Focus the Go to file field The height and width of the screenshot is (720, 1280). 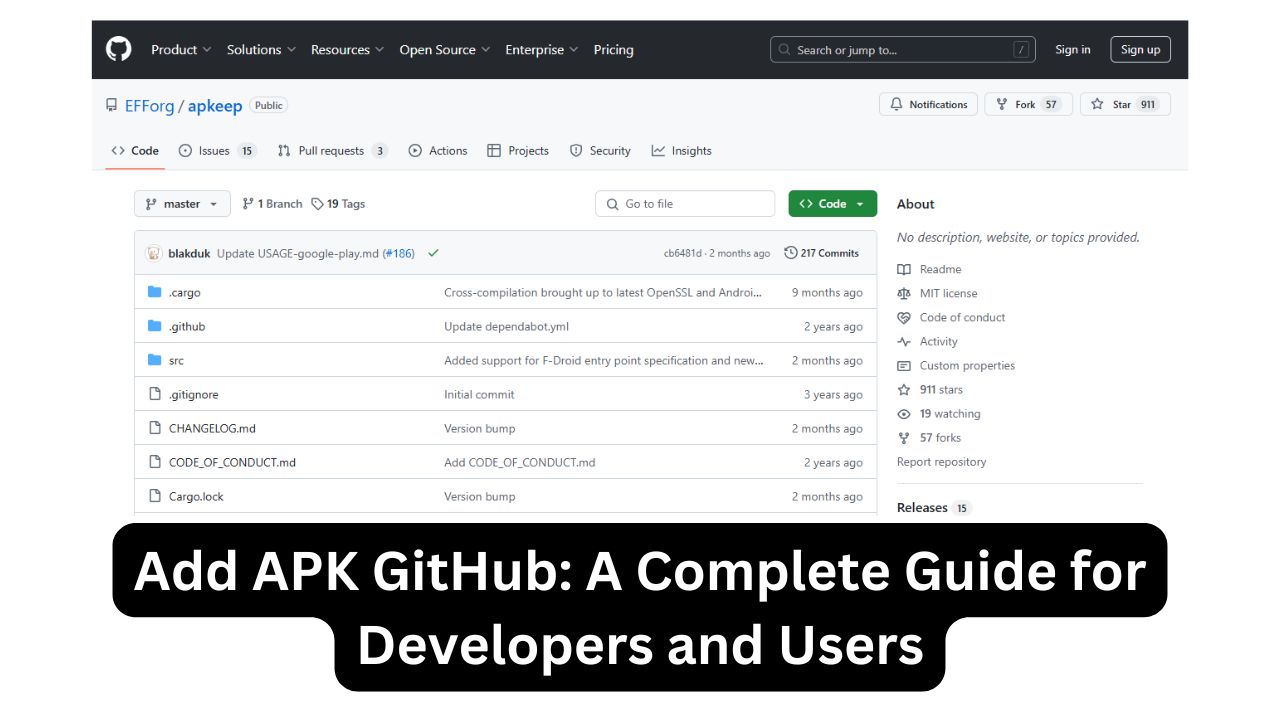coord(685,204)
